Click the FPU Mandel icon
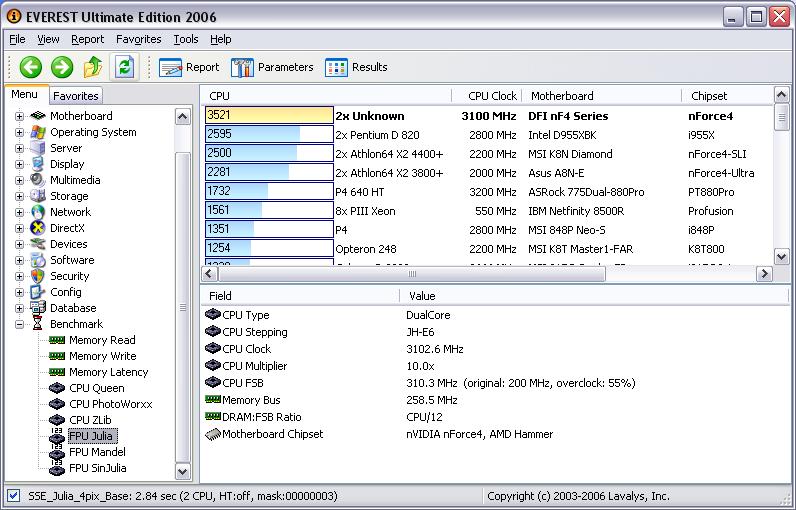Viewport: 796px width, 510px height. [57, 451]
